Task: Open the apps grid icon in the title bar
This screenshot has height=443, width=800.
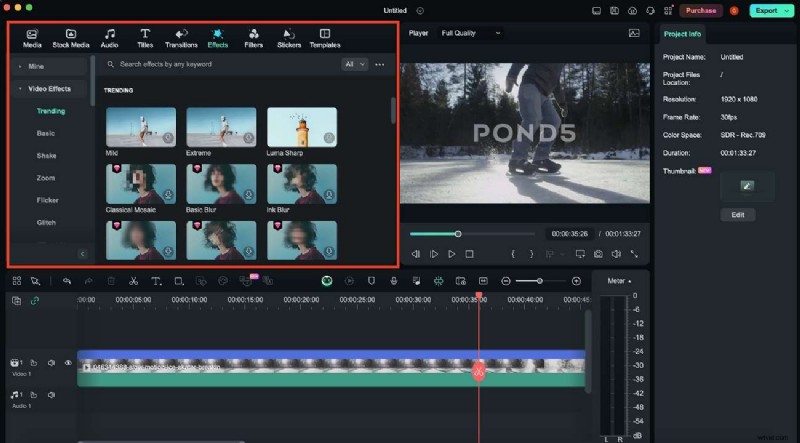Action: (668, 11)
